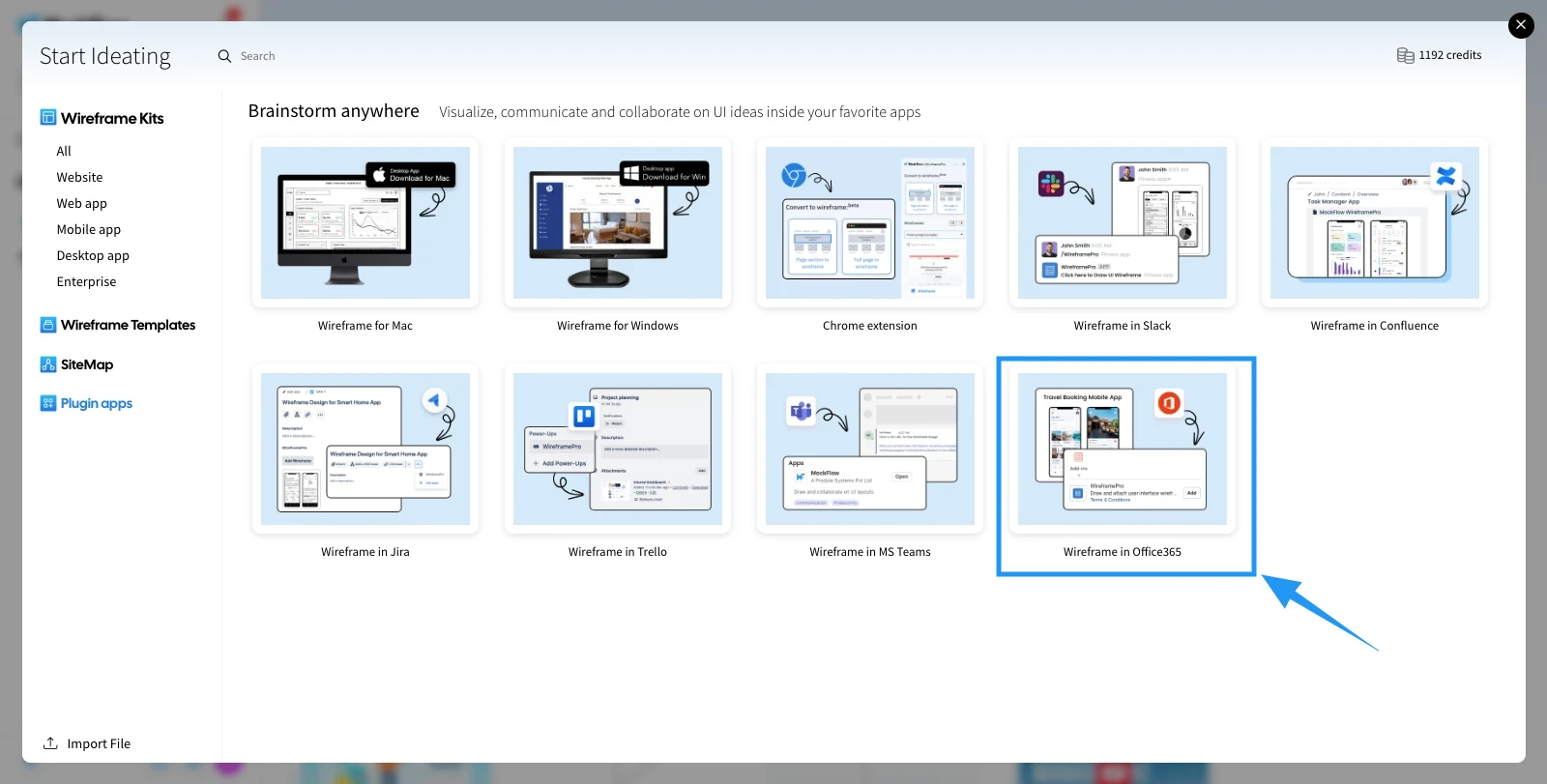
Task: Click the Trello logo on its card
Action: (x=584, y=416)
